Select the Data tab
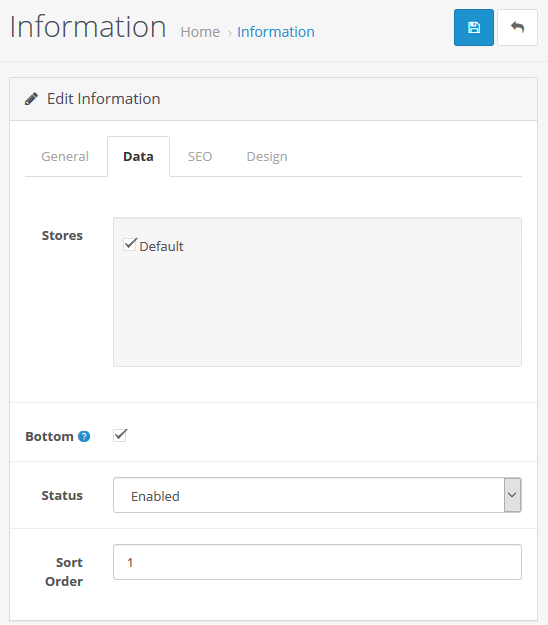The image size is (548, 625). point(138,157)
